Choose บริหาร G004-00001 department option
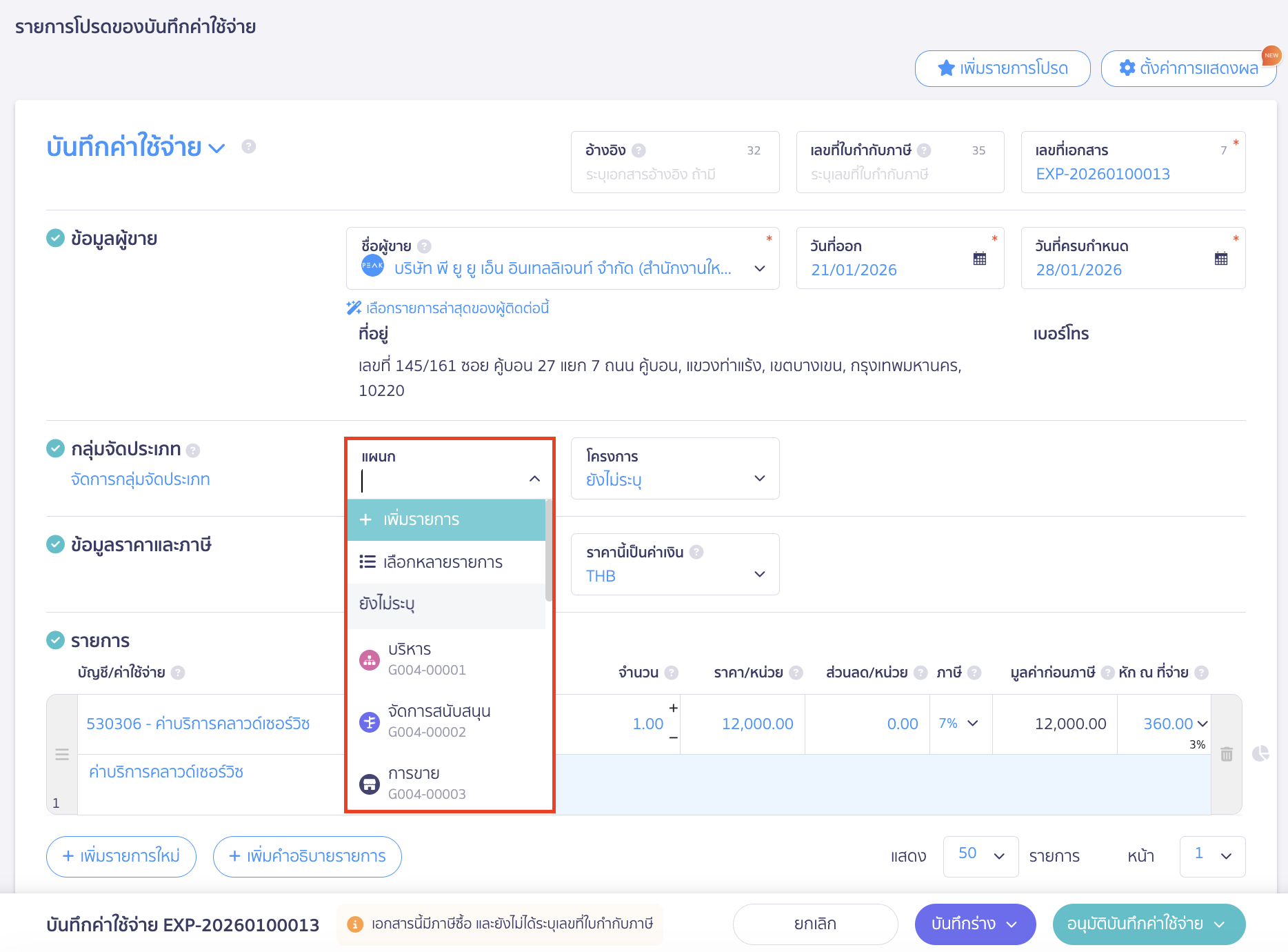Screen dimensions: 1288x952 click(x=446, y=659)
